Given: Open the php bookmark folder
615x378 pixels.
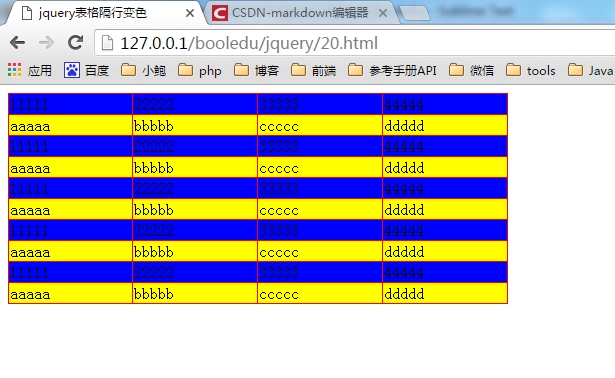Looking at the screenshot, I should pyautogui.click(x=200, y=71).
